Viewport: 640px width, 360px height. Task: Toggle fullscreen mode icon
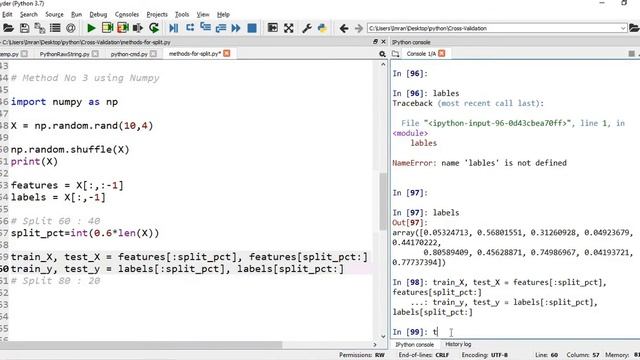289,28
